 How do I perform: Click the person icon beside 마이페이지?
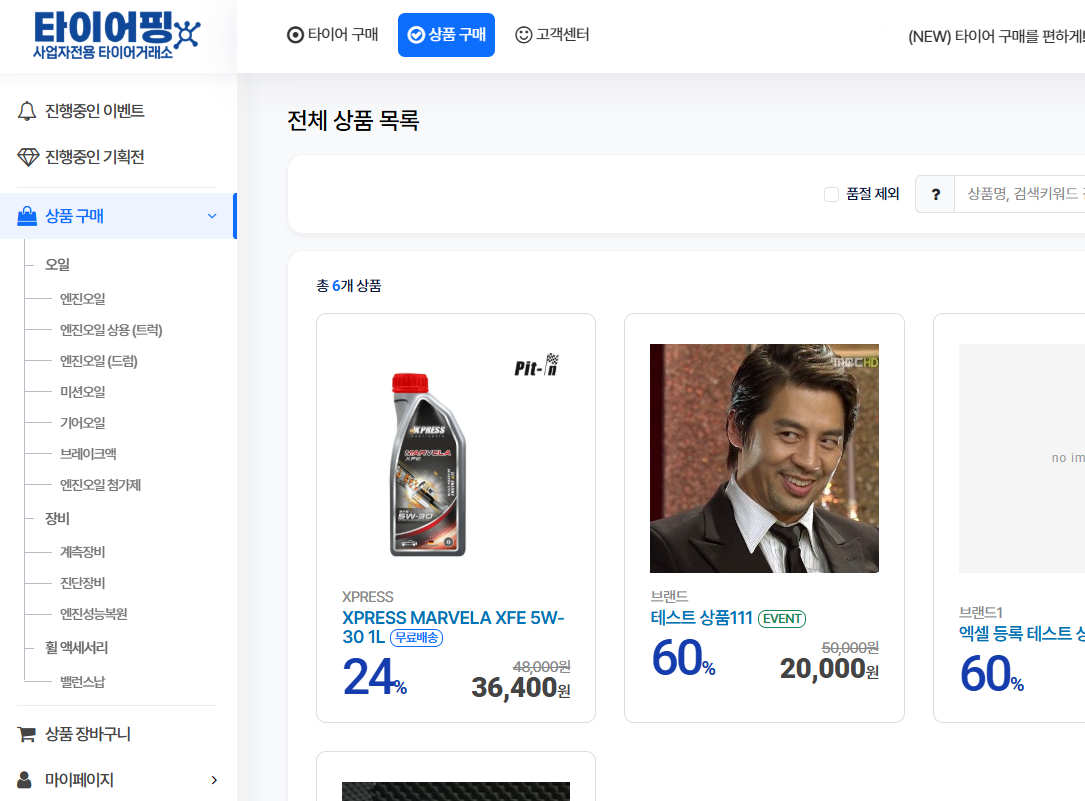point(26,779)
